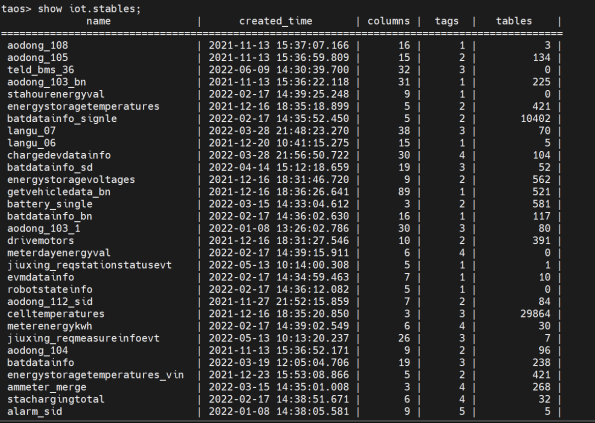Select the table name 'aodong_103_1'
The image size is (595, 423).
[44, 228]
